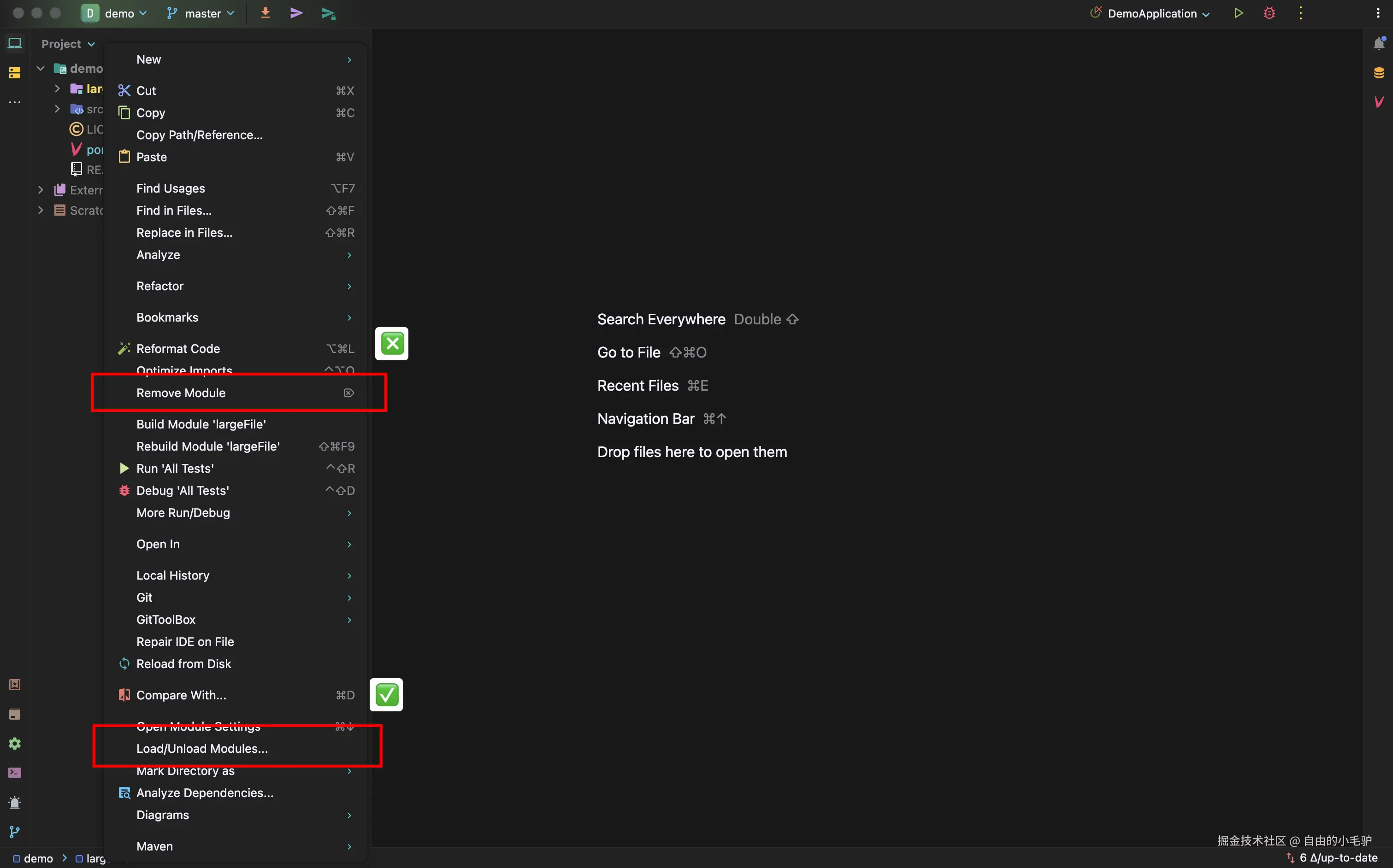The image size is (1393, 868).
Task: Open the Database tool window icon
Action: coord(1379,73)
